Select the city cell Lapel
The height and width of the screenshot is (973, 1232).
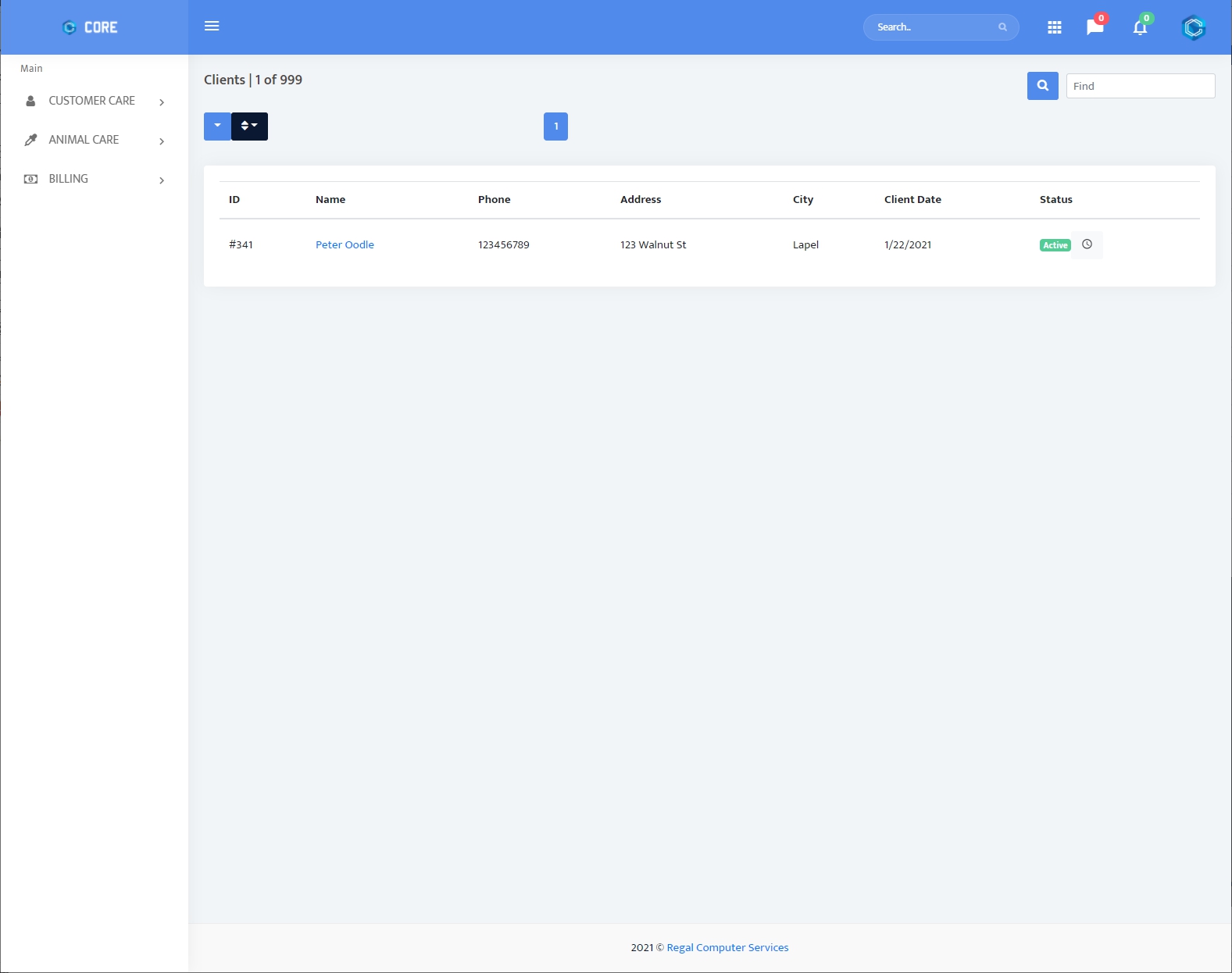[x=805, y=244]
